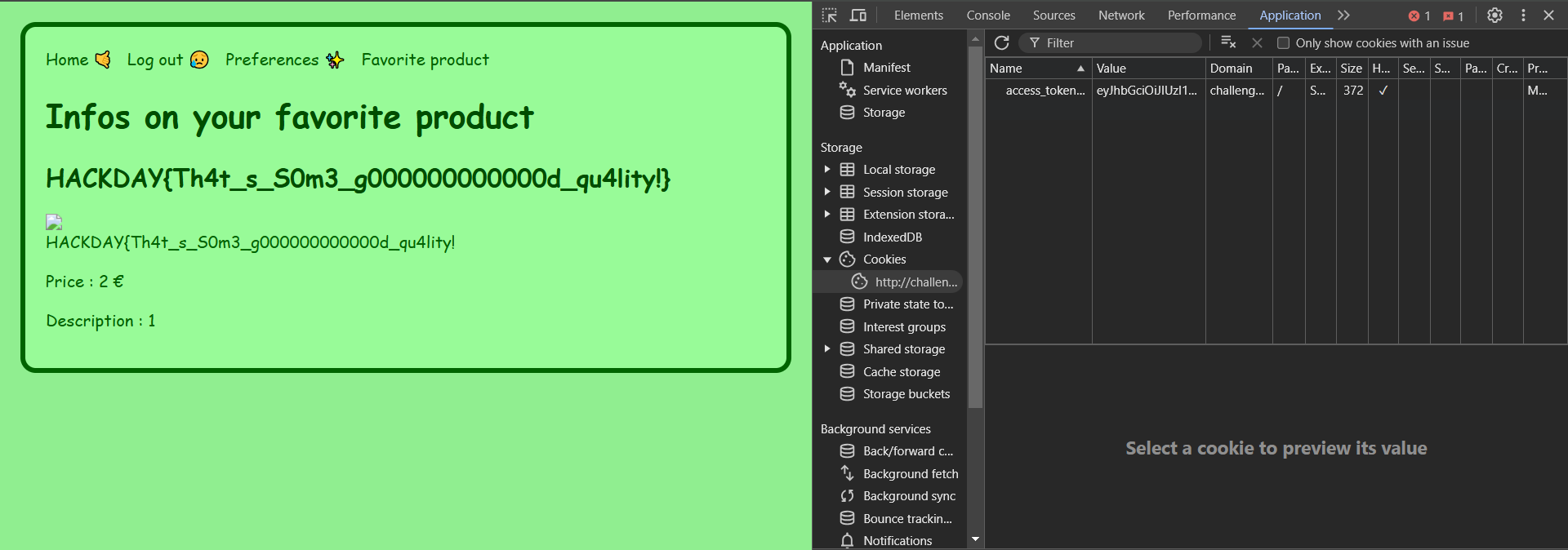Screen dimensions: 1568x550
Task: Collapse the Cookies tree section
Action: 826,259
